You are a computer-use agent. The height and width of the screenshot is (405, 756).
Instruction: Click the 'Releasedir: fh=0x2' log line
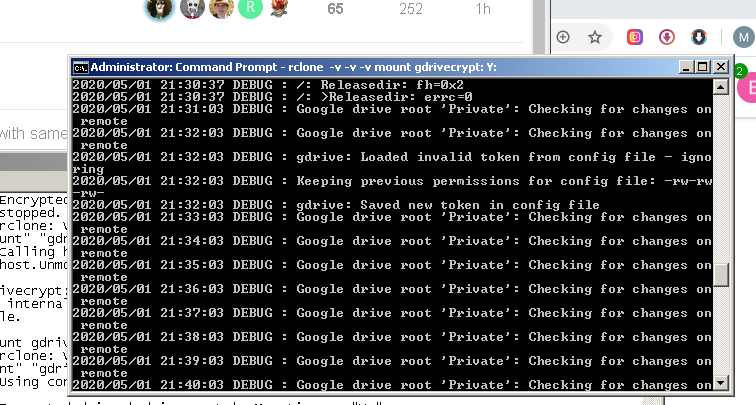(268, 84)
